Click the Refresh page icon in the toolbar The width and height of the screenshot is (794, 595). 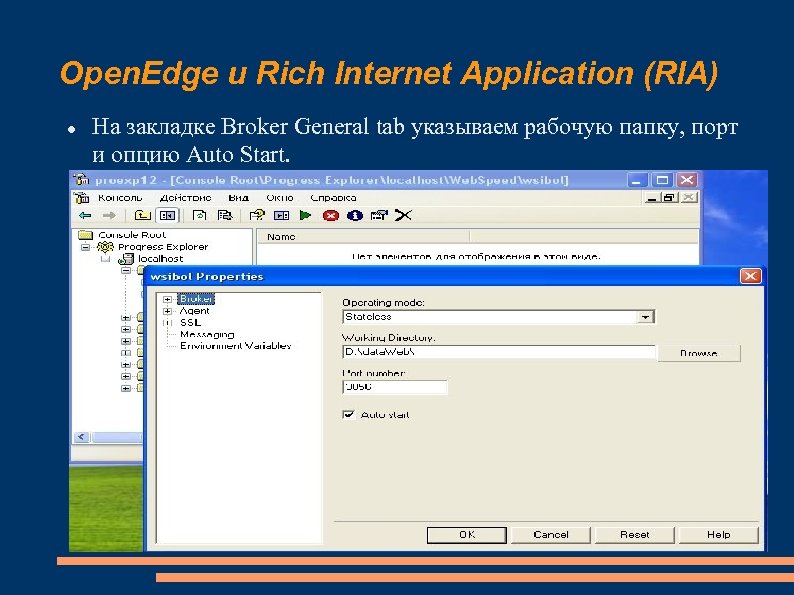pyautogui.click(x=199, y=215)
